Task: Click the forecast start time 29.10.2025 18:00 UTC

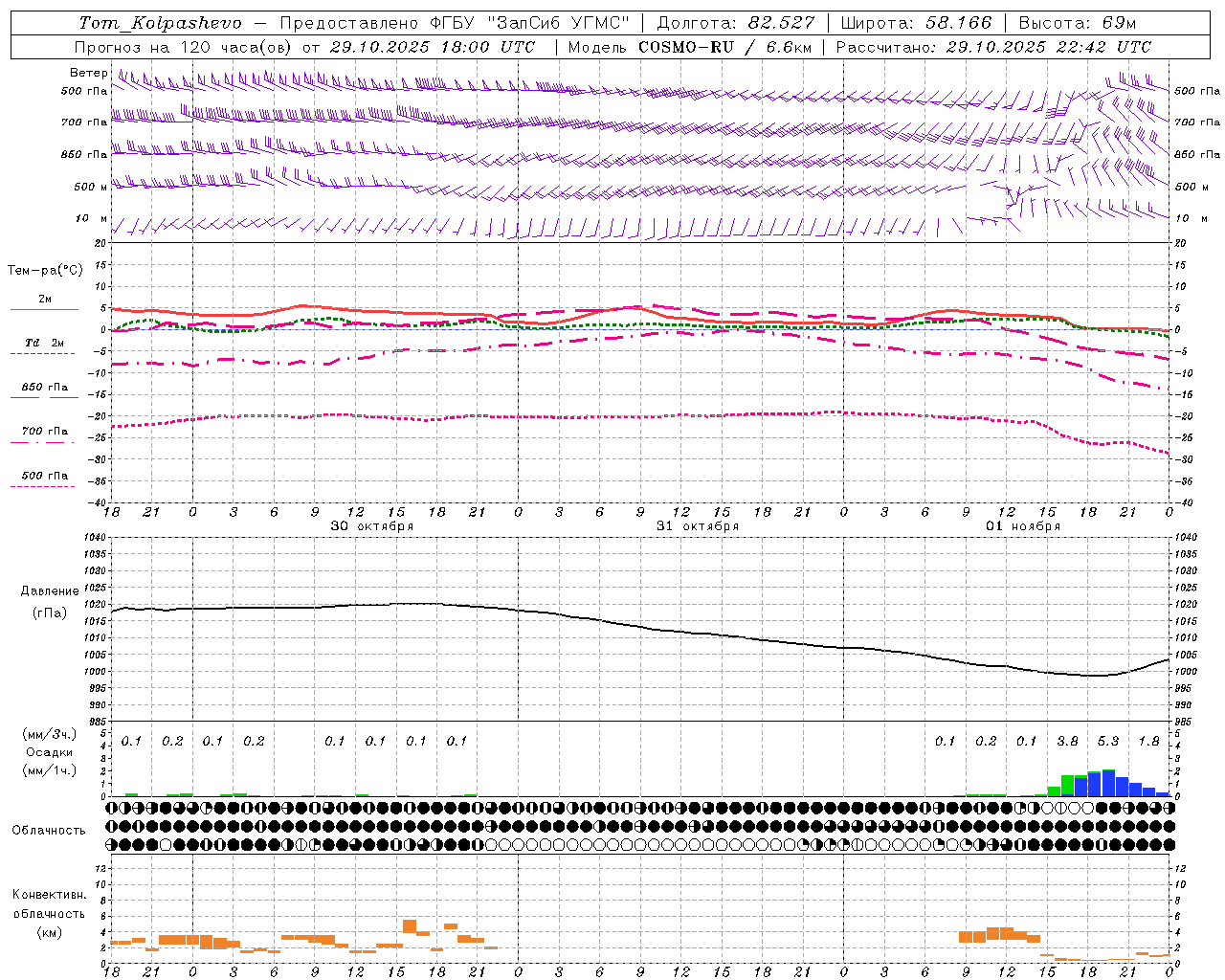Action: click(x=432, y=47)
